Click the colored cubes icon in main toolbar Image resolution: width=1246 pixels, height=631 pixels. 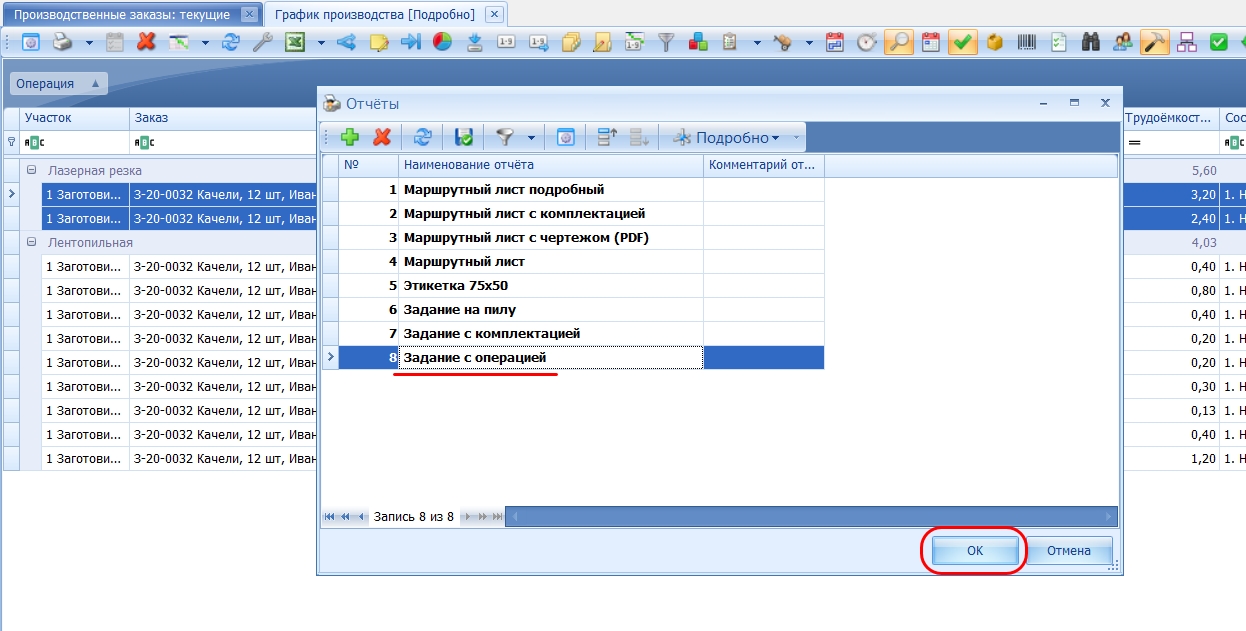pos(698,42)
